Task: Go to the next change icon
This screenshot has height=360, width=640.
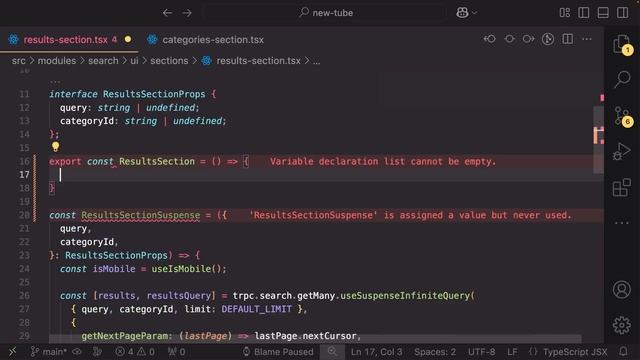Action: tap(528, 39)
